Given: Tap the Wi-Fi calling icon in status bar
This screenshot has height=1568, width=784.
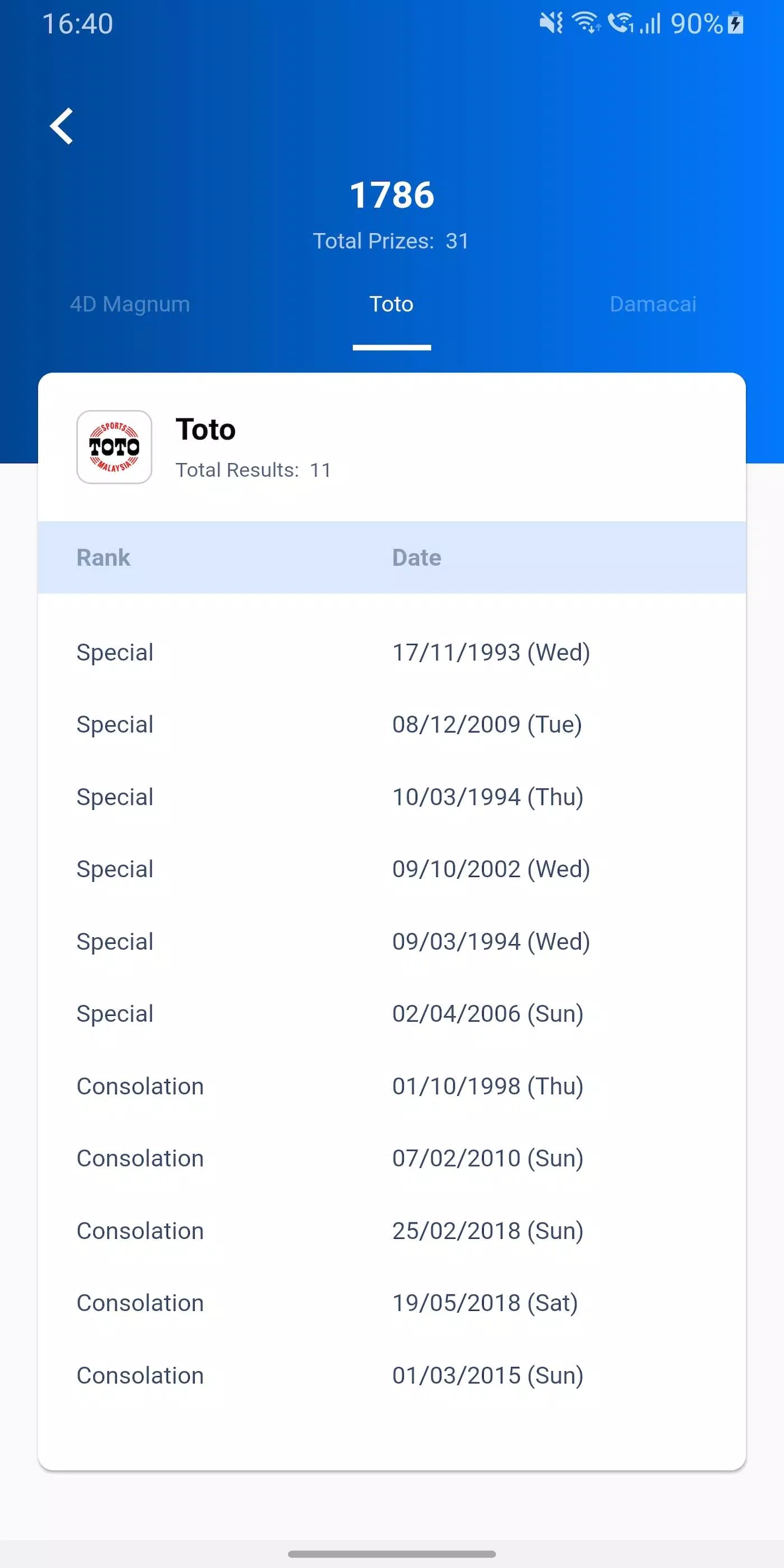Looking at the screenshot, I should (621, 23).
